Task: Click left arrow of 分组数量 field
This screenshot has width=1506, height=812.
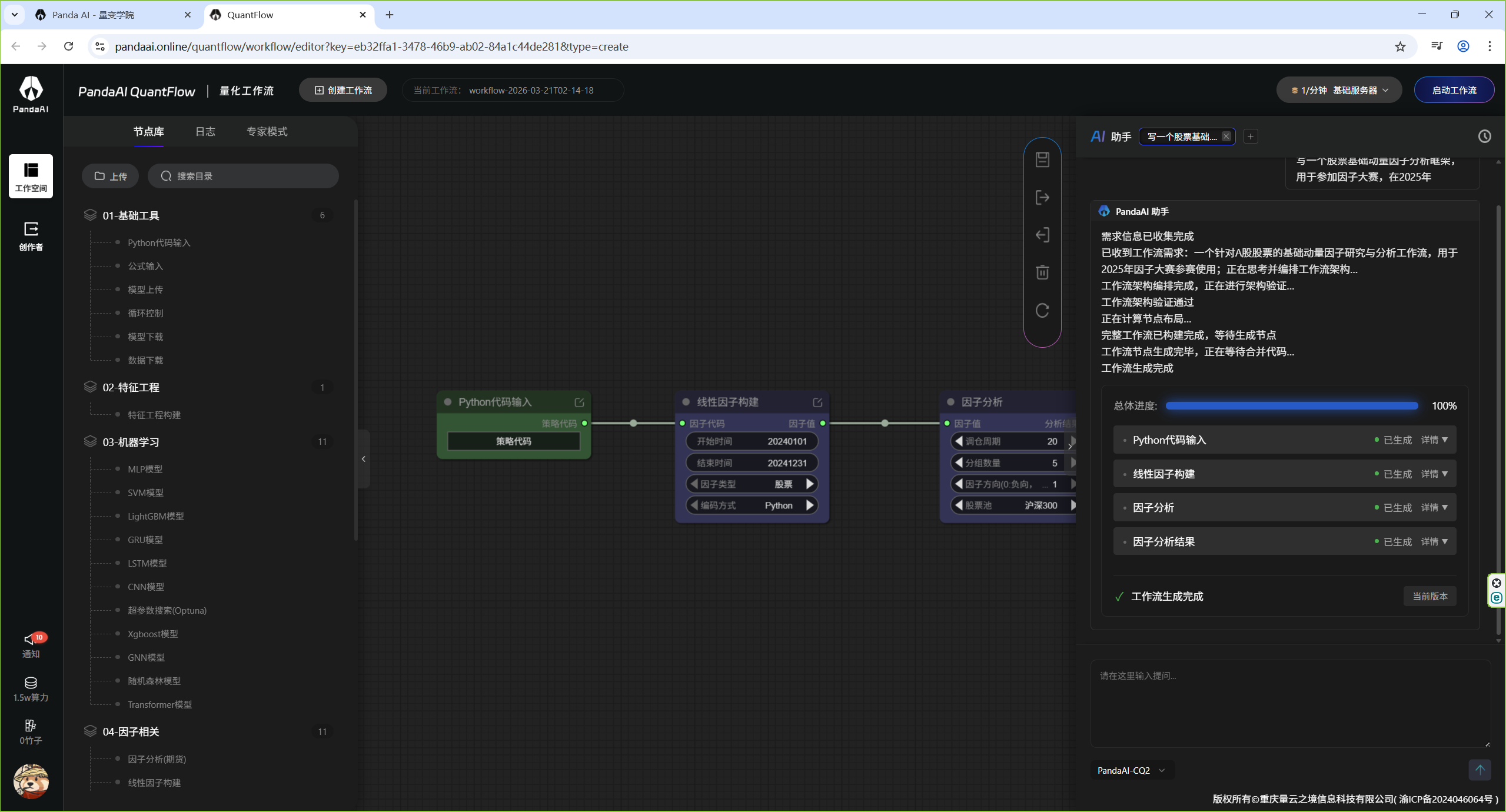Action: click(959, 463)
